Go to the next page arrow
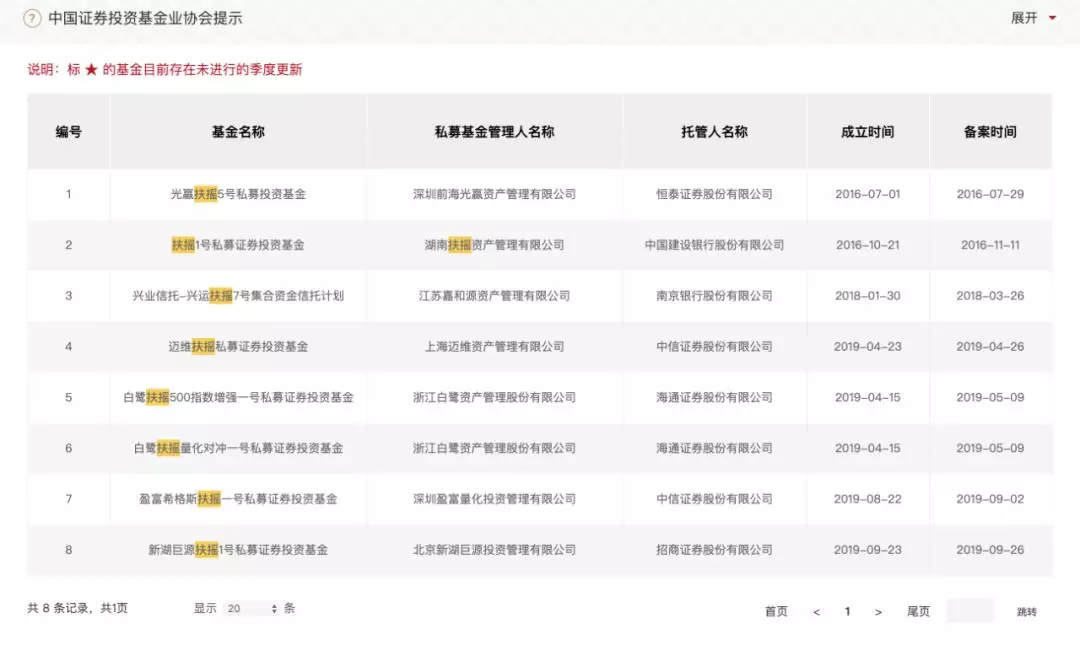The image size is (1080, 651). (878, 611)
